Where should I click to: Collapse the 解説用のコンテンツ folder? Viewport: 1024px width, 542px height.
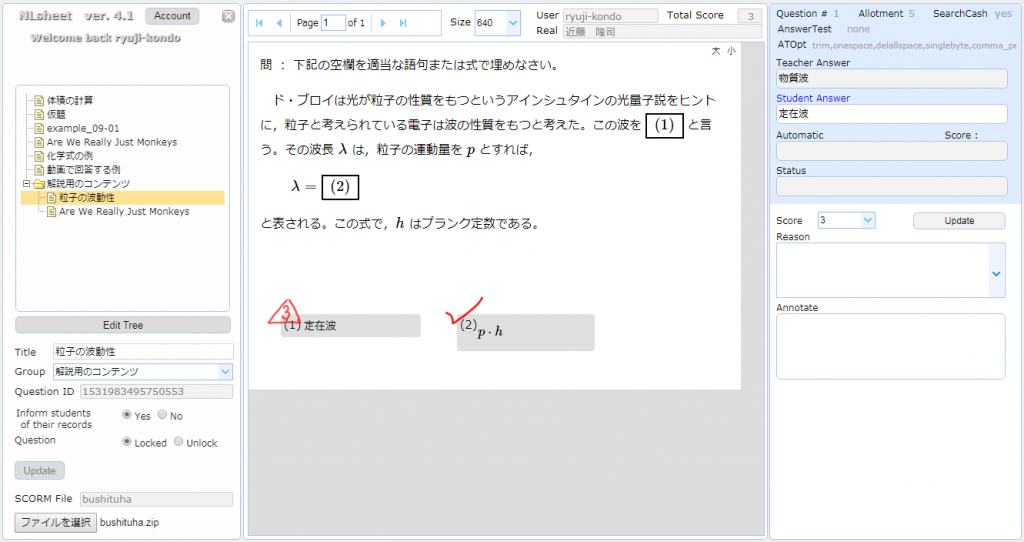27,184
